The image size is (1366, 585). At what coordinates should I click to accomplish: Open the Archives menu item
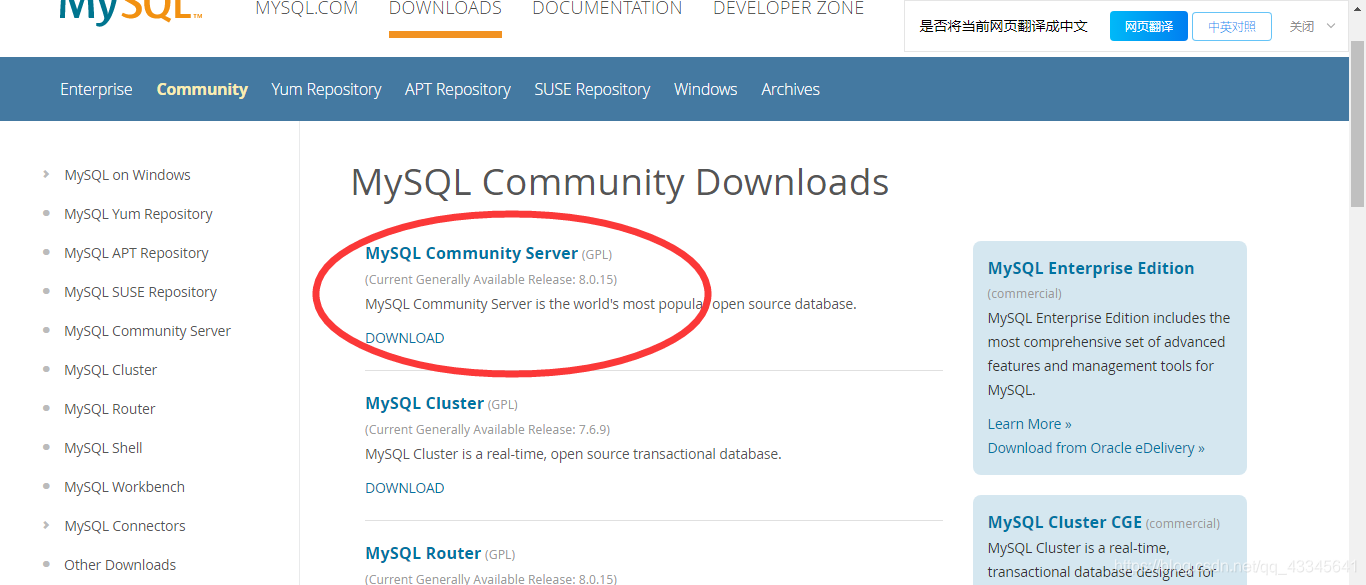[790, 89]
